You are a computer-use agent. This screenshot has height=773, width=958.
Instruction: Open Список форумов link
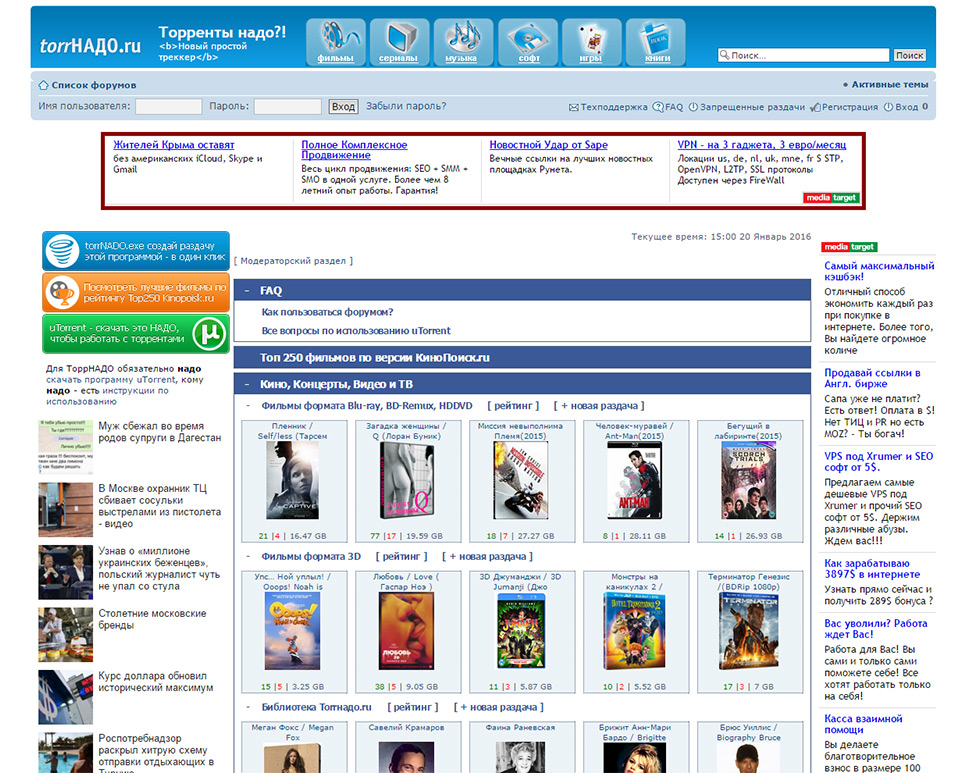(x=93, y=85)
